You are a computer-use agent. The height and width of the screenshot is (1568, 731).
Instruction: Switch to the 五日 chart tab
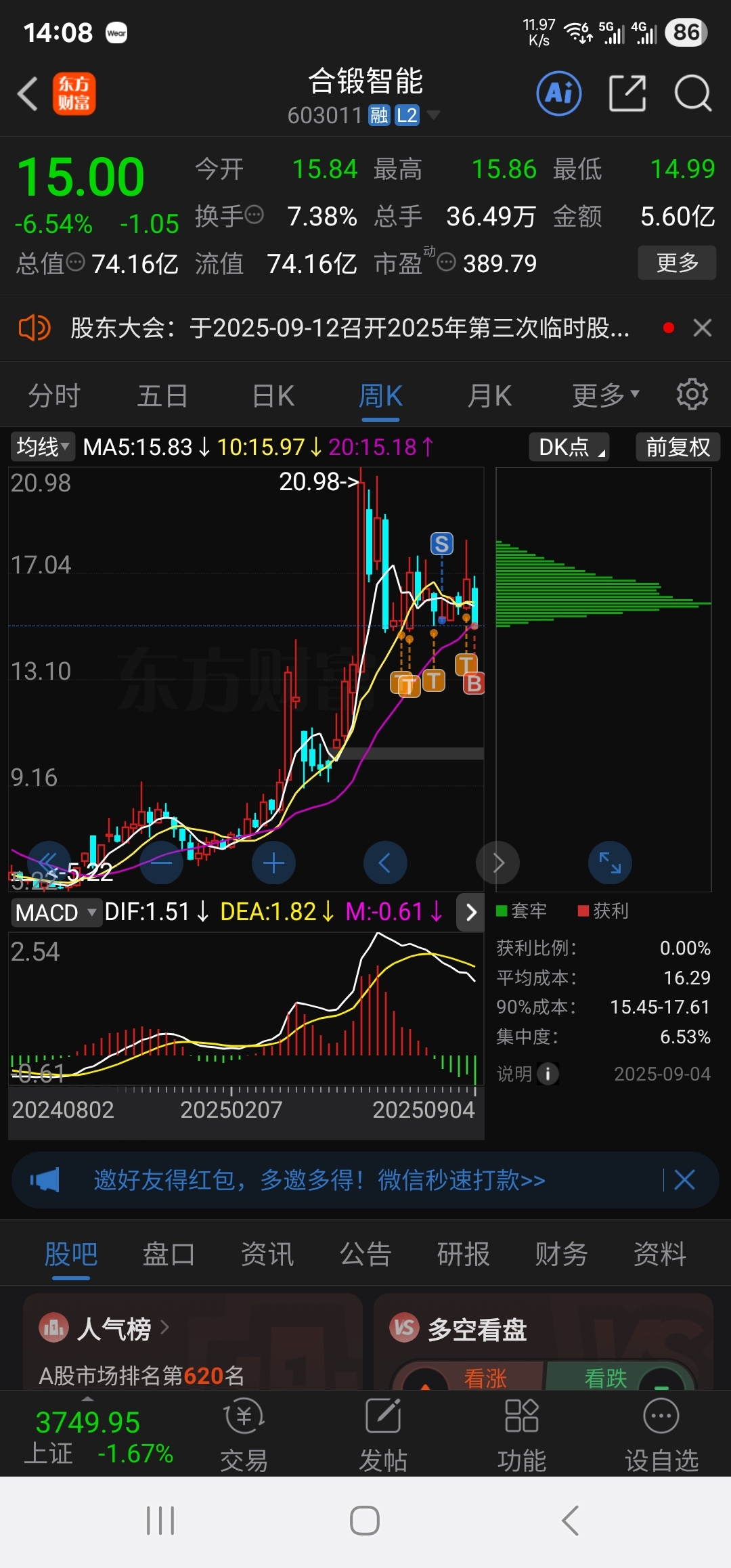tap(162, 396)
